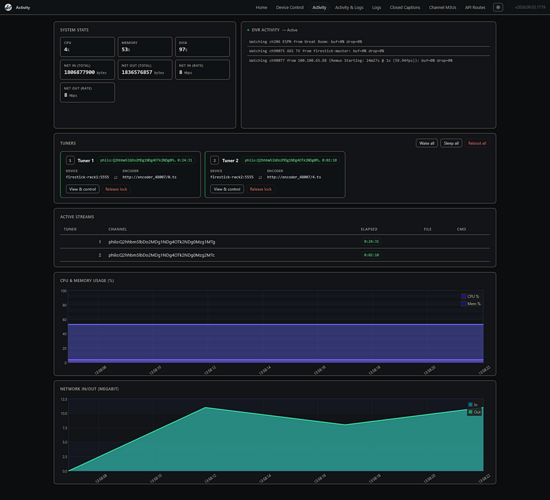Click the Channel column header
This screenshot has height=500, width=550.
point(118,229)
